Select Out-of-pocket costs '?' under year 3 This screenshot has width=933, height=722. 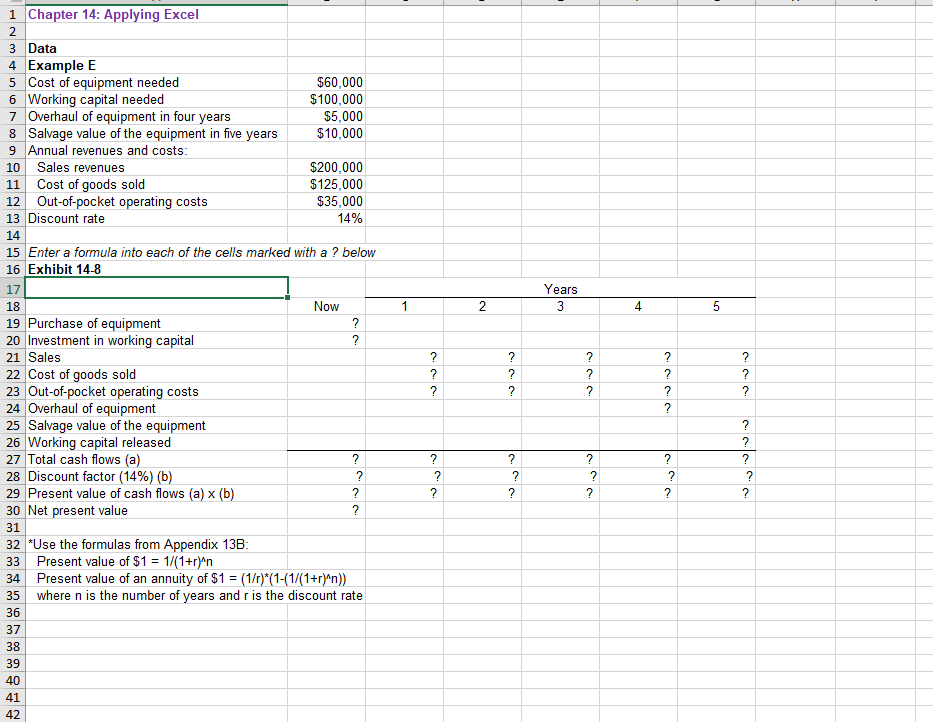tap(561, 392)
